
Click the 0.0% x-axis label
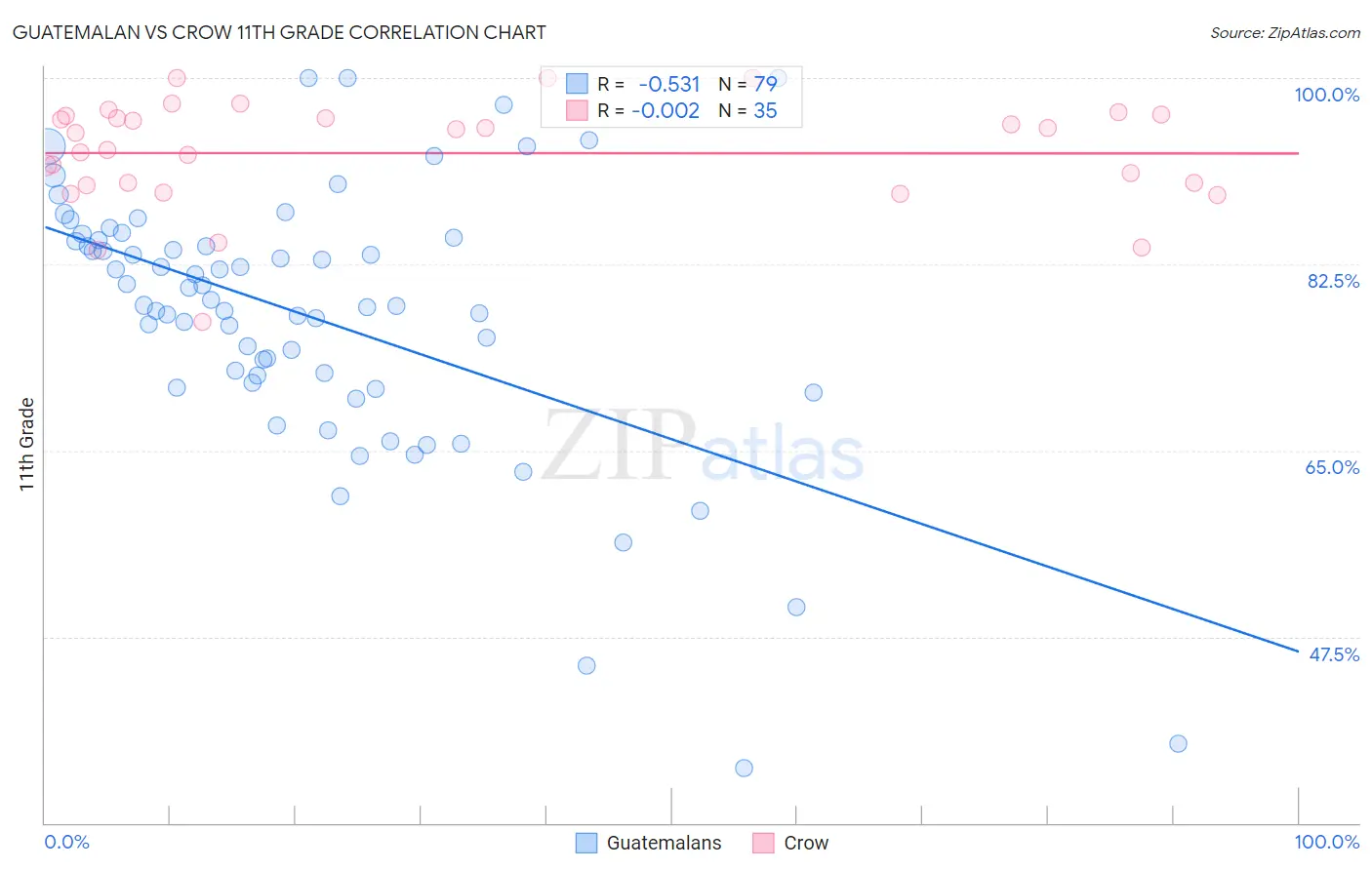click(67, 842)
